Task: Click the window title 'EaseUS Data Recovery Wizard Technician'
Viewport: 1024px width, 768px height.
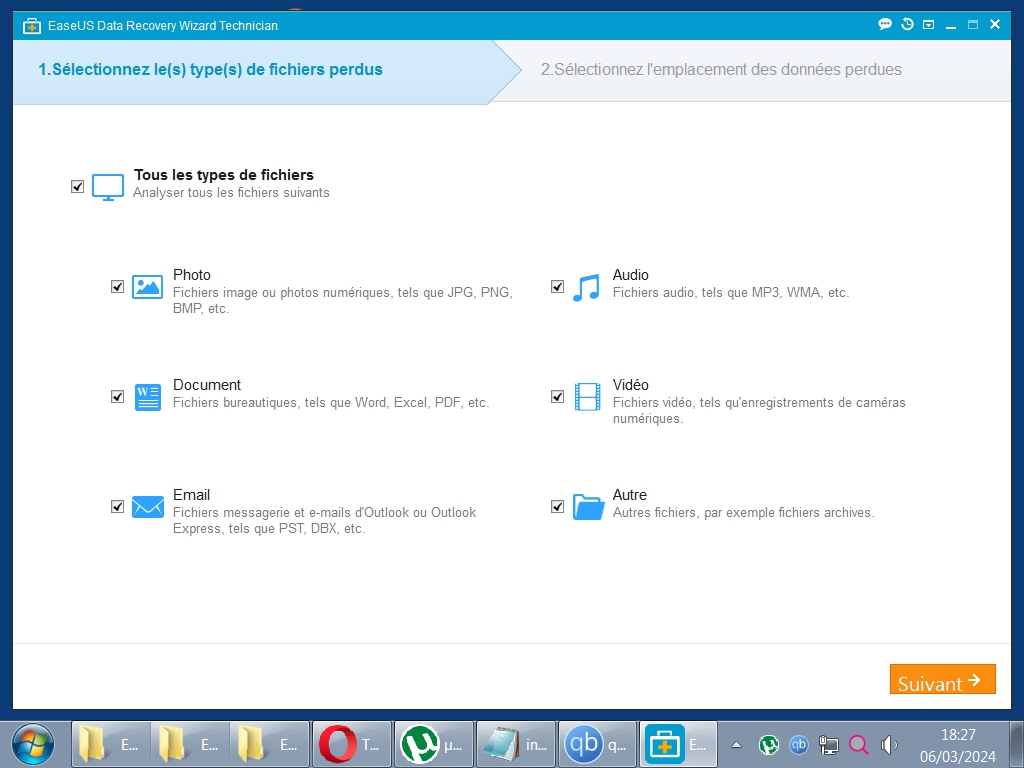Action: 163,26
